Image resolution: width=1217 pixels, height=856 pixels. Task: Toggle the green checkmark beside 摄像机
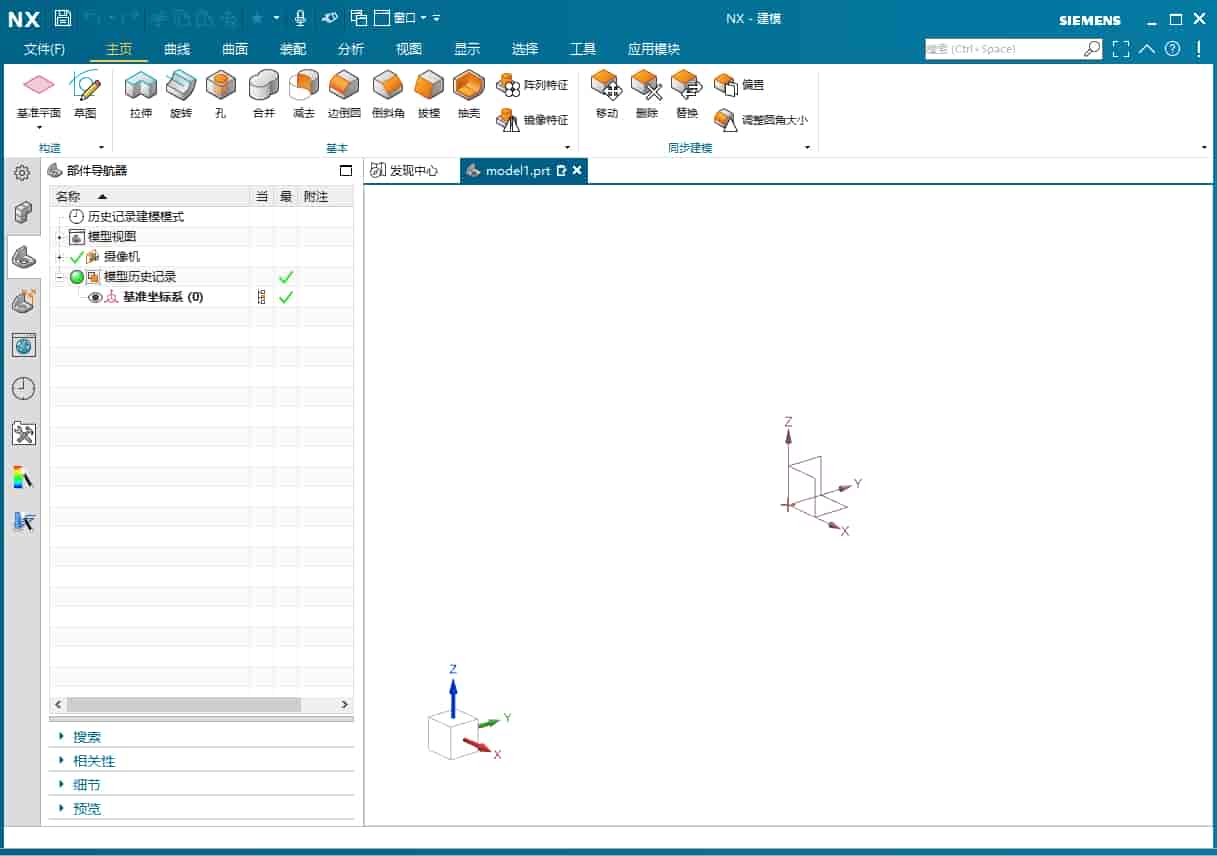[77, 257]
